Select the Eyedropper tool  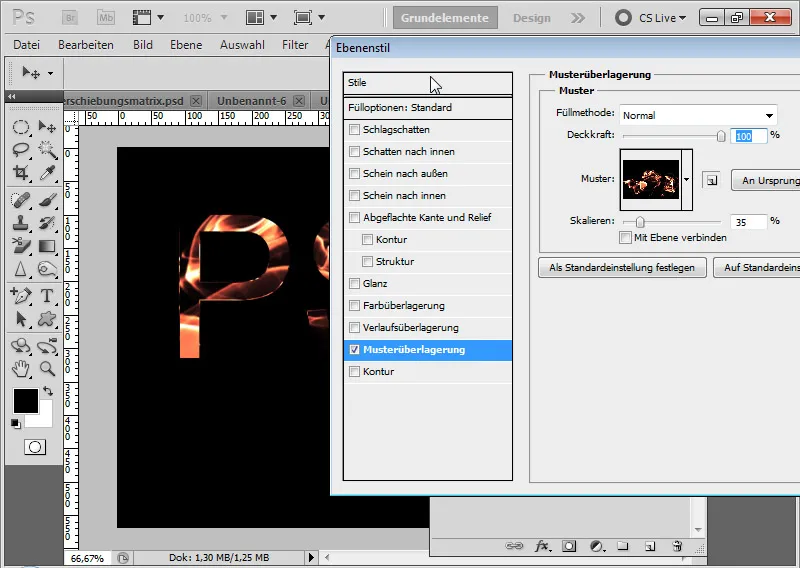(x=47, y=172)
